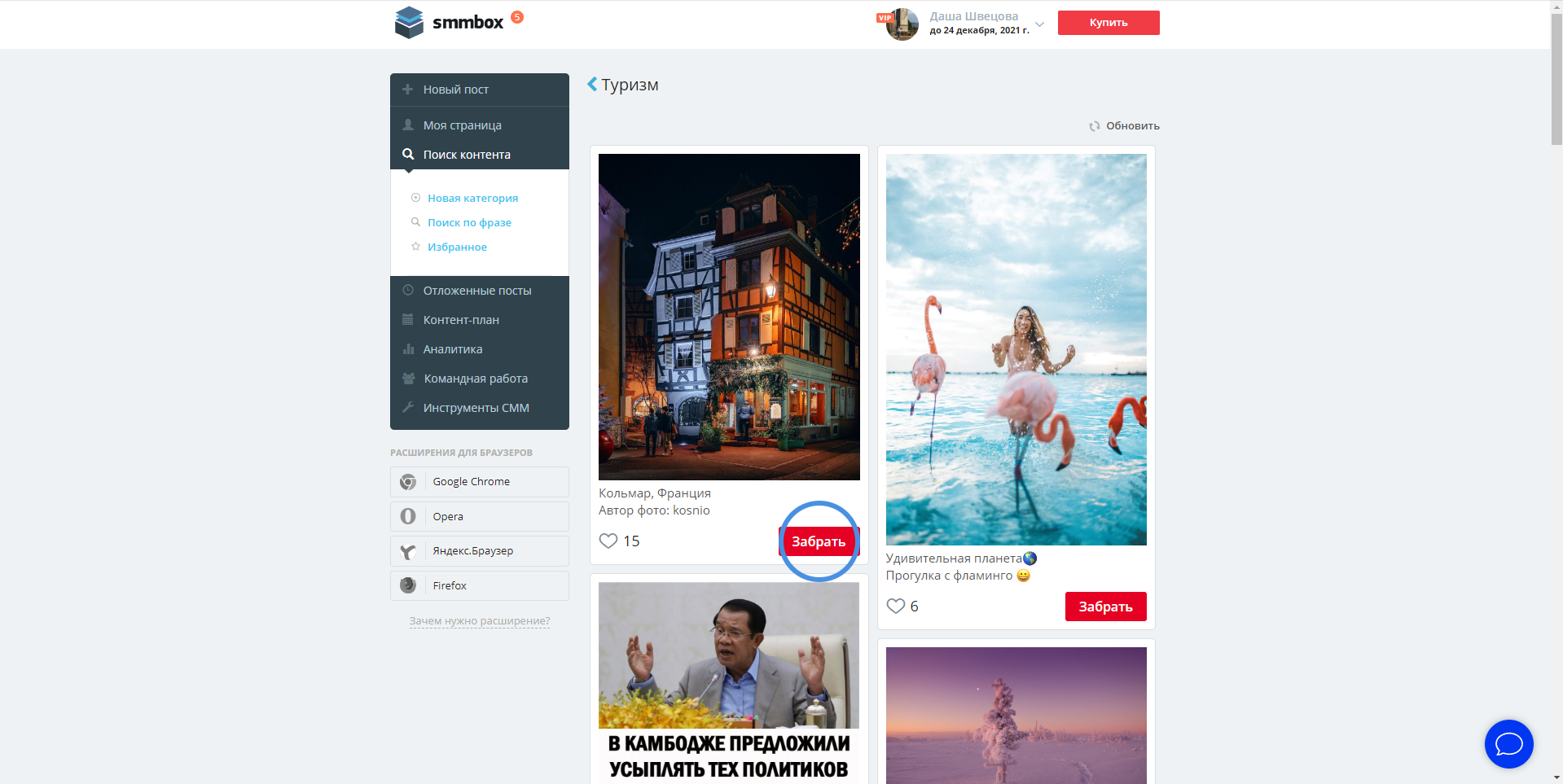Click the star icon beside Избранное
This screenshot has width=1563, height=784.
pyautogui.click(x=415, y=247)
